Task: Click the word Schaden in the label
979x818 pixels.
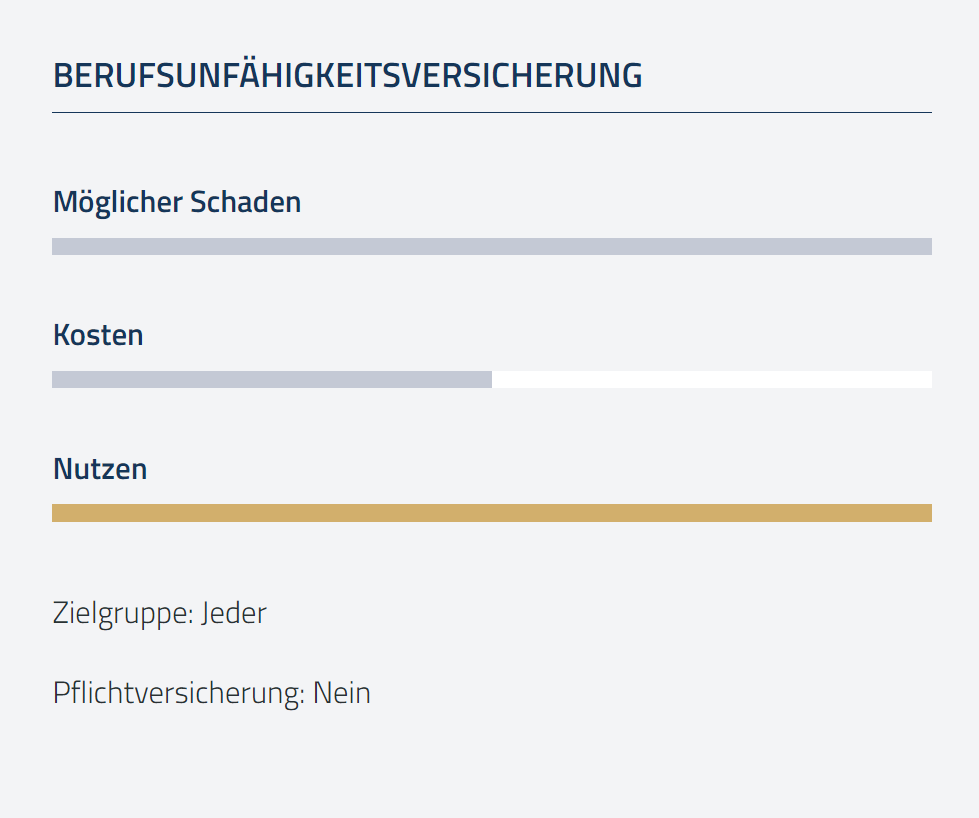Action: tap(245, 202)
